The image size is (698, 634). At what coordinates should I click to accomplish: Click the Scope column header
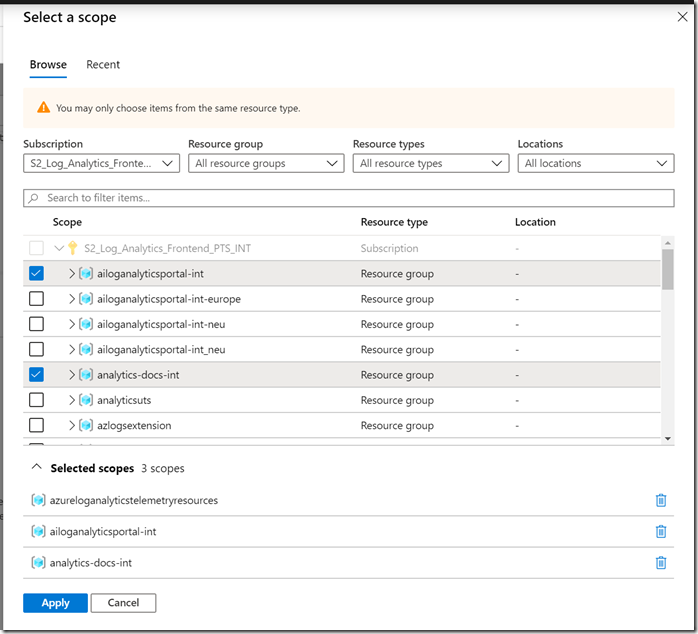pos(67,222)
